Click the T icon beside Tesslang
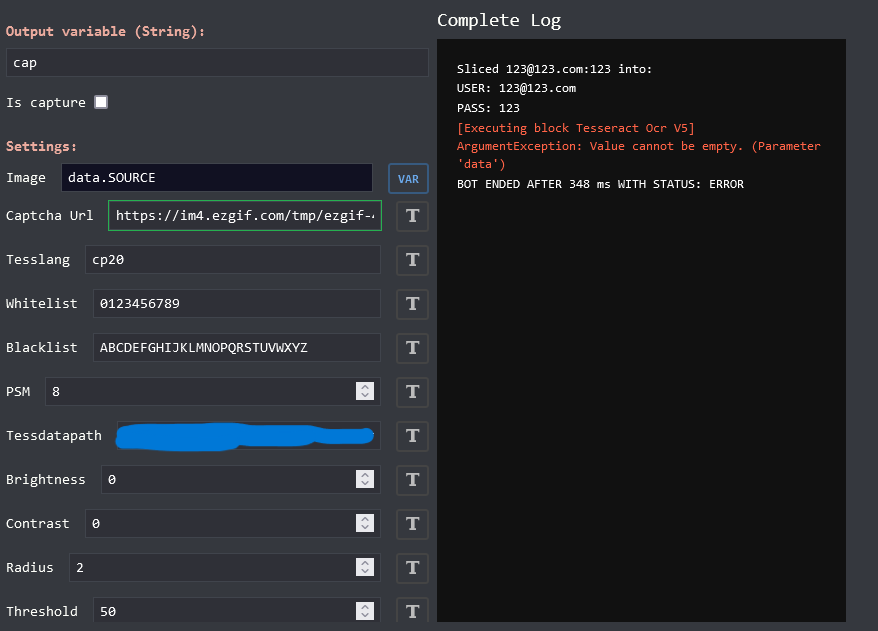Screen dimensions: 878x631 point(412,260)
